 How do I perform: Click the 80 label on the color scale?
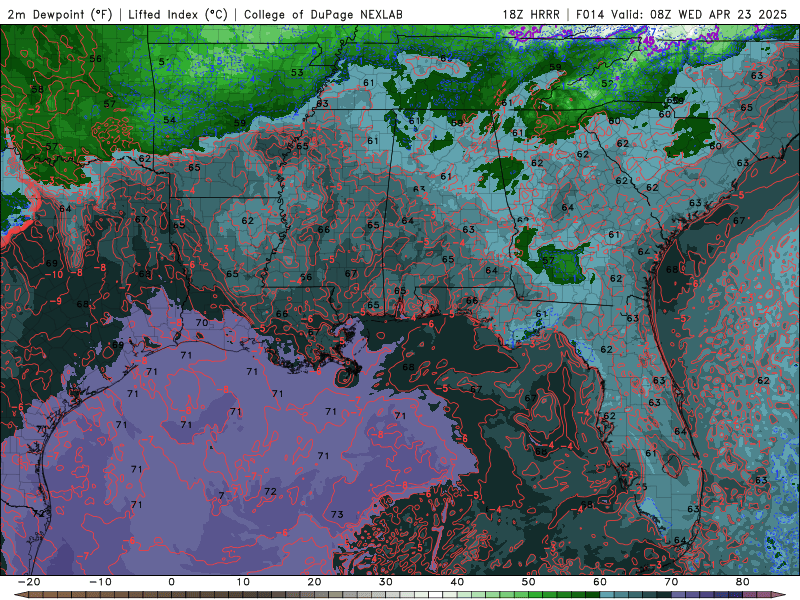click(x=743, y=582)
